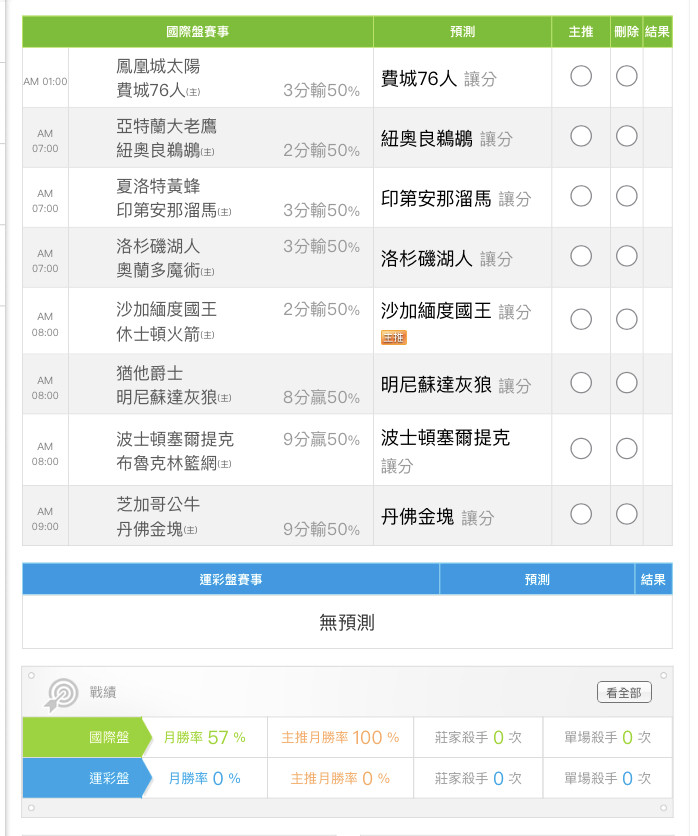Screen dimensions: 698x836
Task: Select 主推 radio for 洛杉磯湖人 prediction
Action: pos(581,256)
